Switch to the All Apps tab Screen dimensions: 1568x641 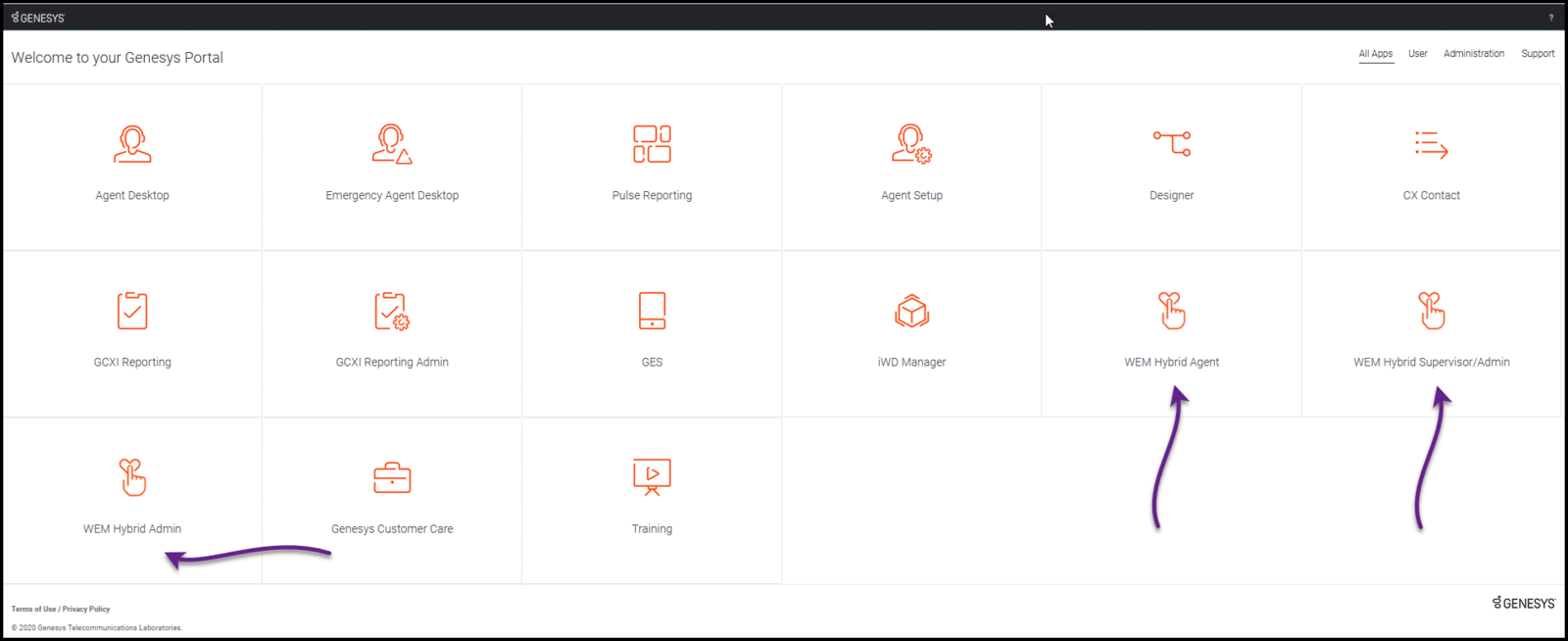click(x=1376, y=54)
